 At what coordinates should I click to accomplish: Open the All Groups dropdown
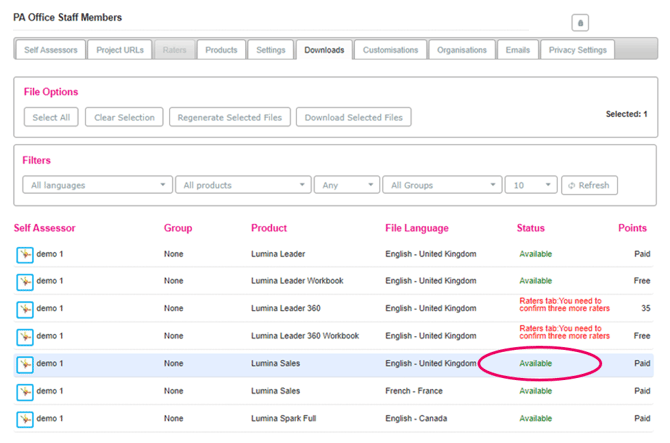(x=442, y=185)
